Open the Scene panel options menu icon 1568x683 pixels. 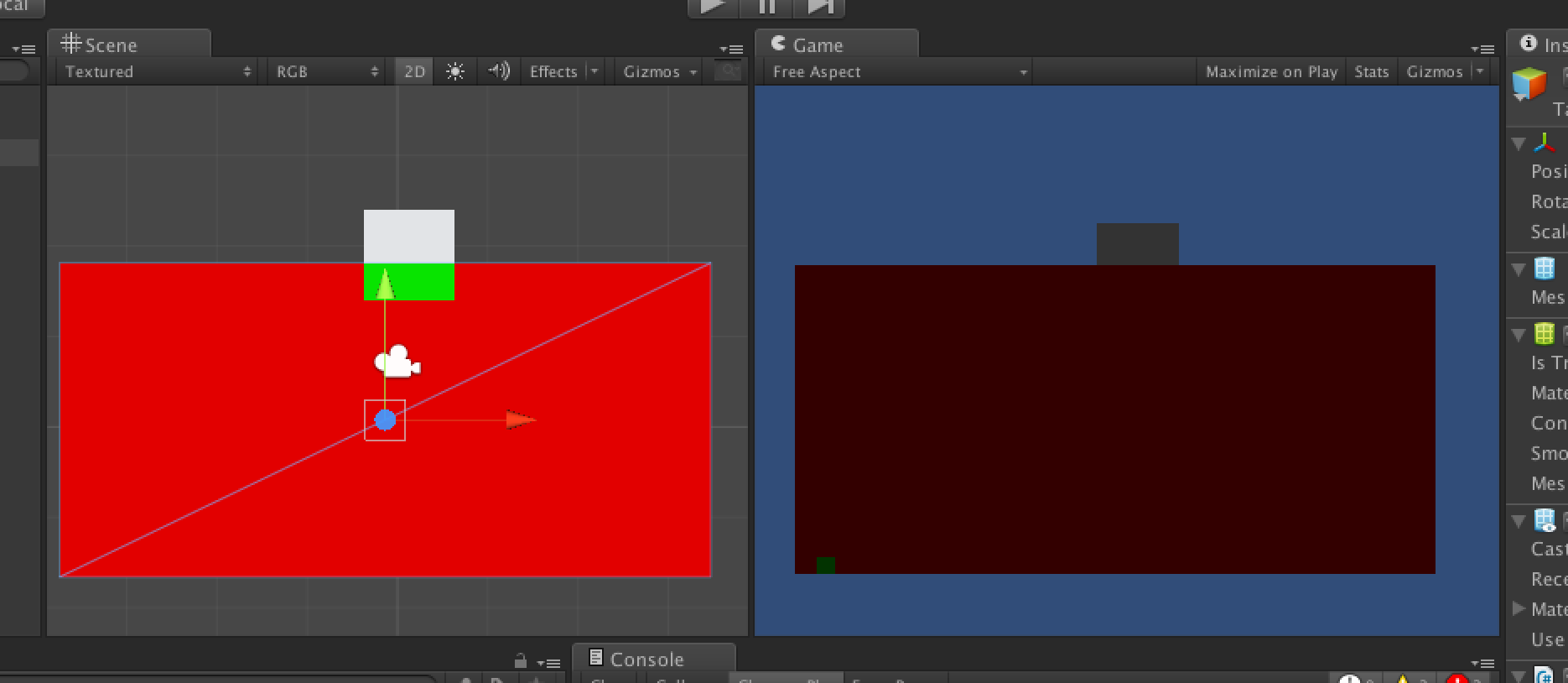pyautogui.click(x=731, y=50)
